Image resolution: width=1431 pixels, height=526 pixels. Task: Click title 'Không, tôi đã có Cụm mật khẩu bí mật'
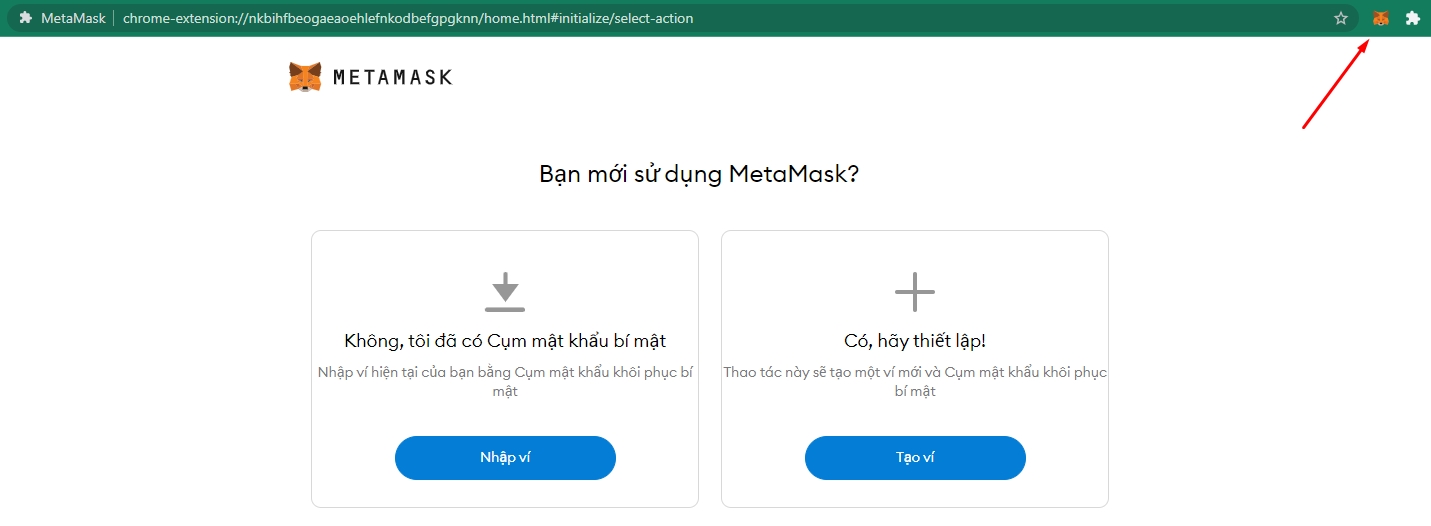(x=505, y=341)
